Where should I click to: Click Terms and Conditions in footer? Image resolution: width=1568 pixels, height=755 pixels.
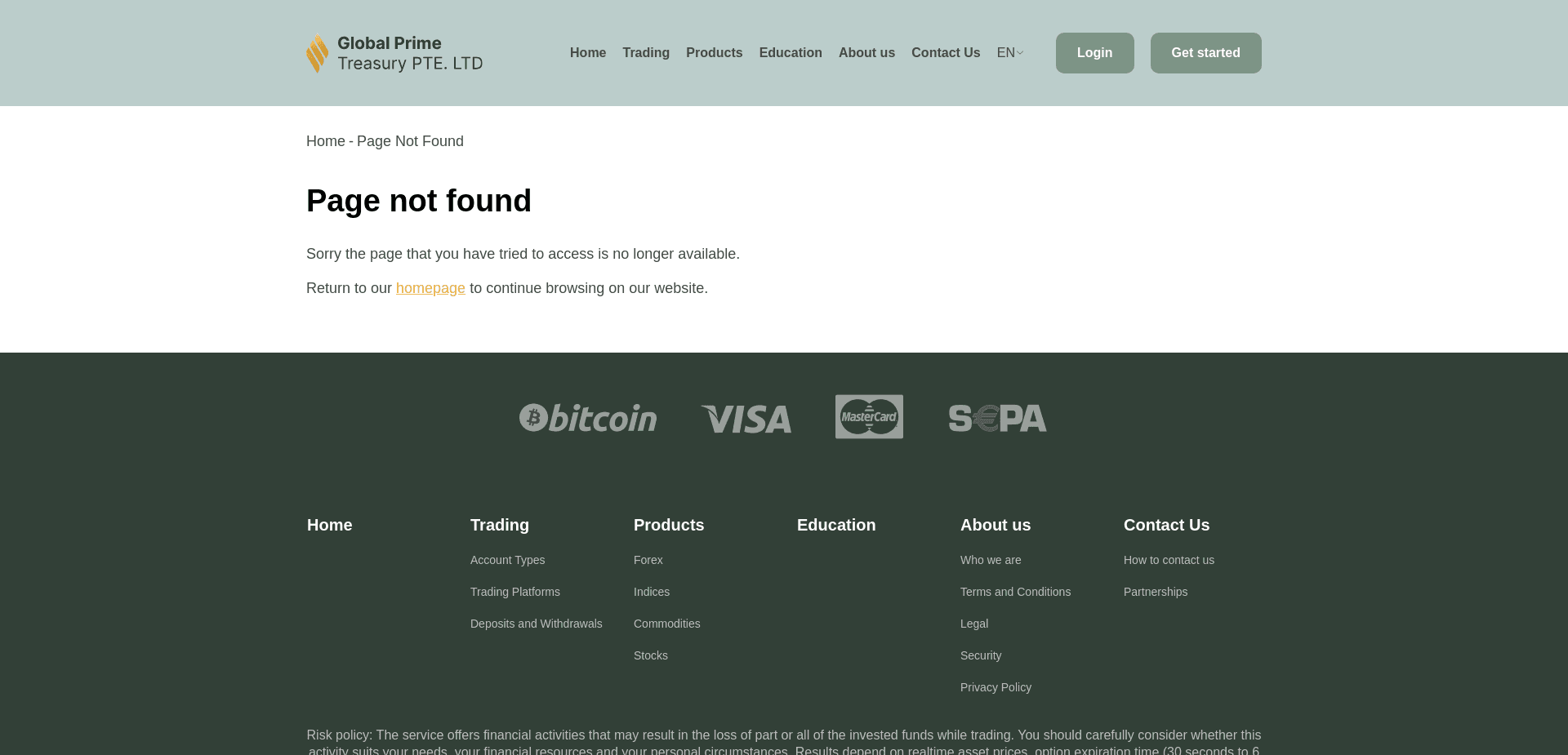pos(1015,592)
